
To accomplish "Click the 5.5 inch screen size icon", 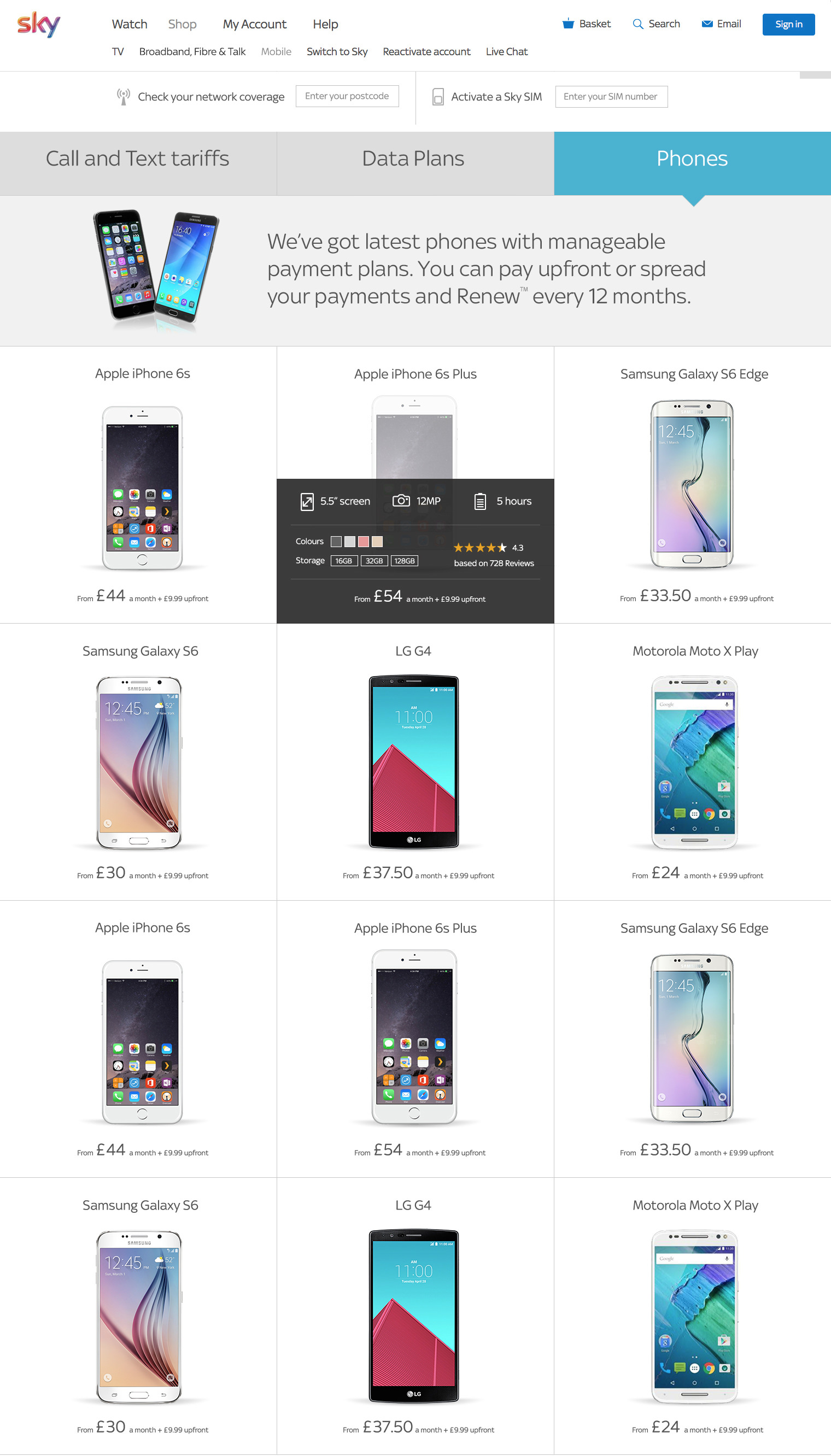I will coord(307,502).
